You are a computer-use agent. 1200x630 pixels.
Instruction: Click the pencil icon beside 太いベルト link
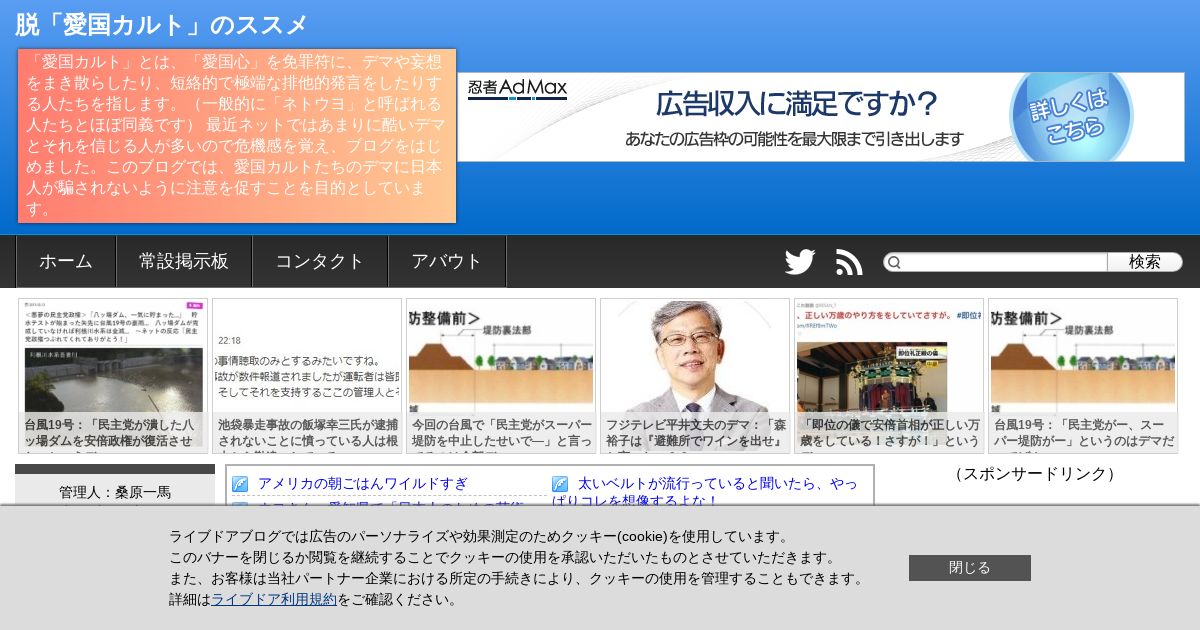coord(560,484)
